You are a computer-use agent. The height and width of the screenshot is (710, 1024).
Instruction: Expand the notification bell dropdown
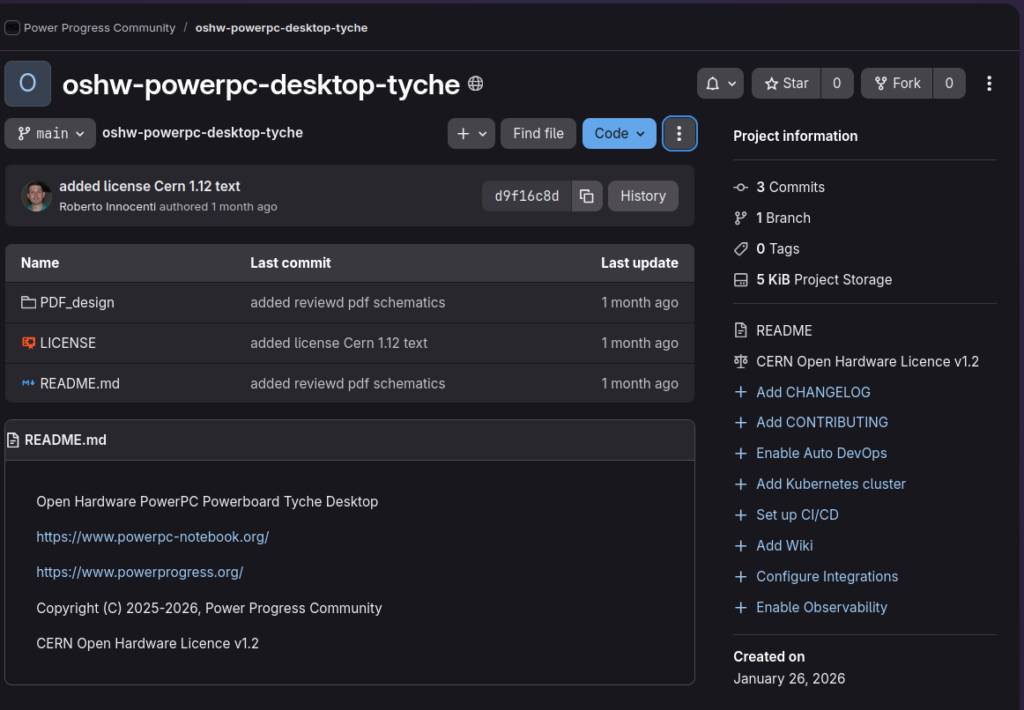point(721,84)
